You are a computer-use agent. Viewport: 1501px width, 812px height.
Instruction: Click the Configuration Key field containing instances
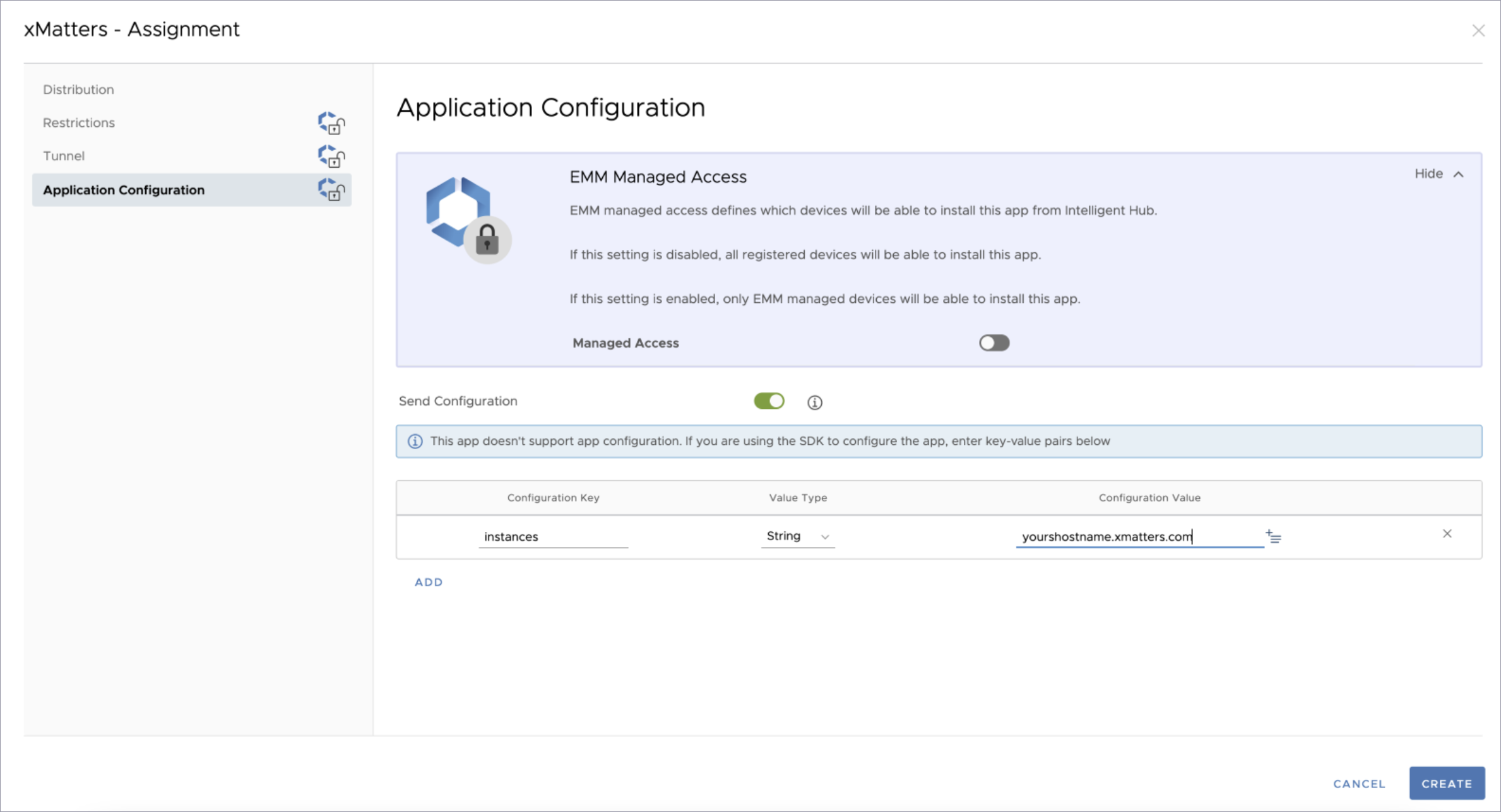(x=553, y=537)
